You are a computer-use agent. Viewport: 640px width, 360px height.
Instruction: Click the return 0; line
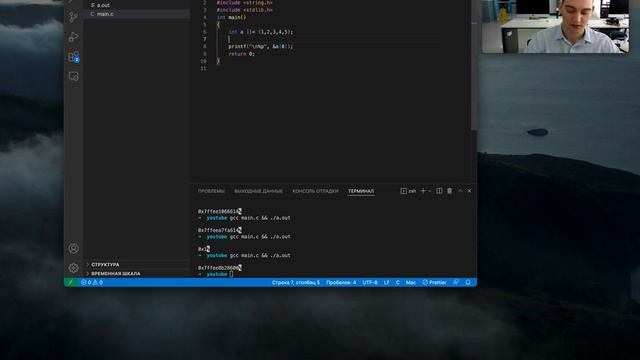coord(241,54)
